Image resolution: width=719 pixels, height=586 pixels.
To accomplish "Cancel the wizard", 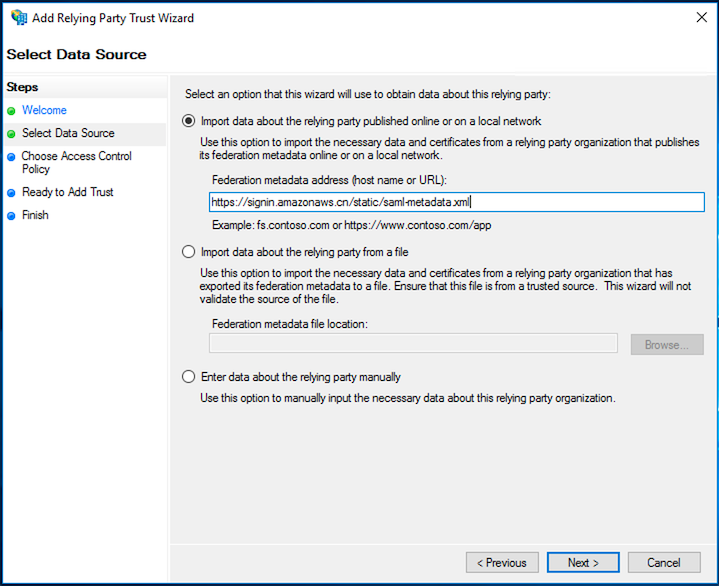I will [x=664, y=562].
